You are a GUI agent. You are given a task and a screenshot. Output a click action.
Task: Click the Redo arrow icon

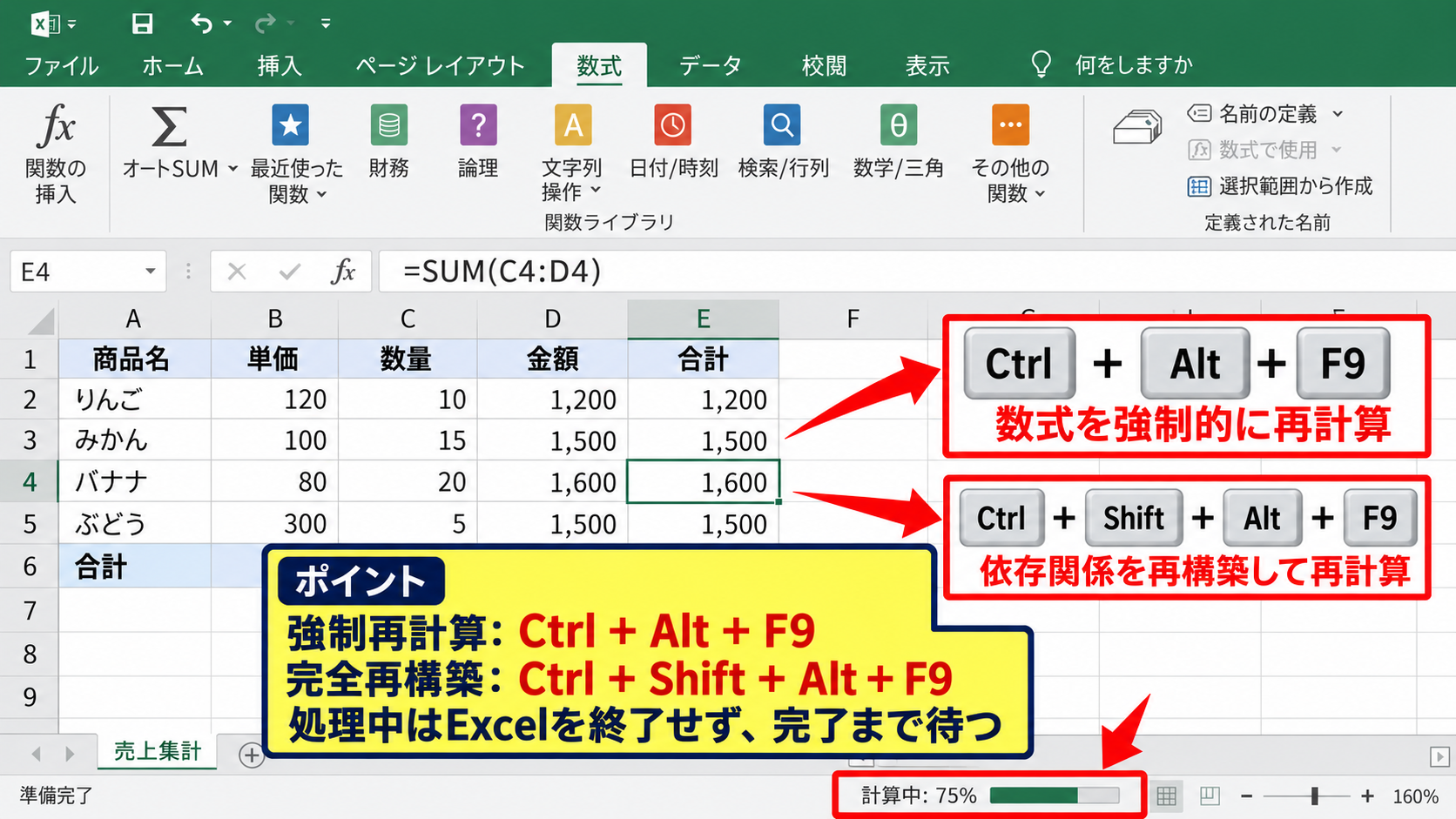pos(266,23)
